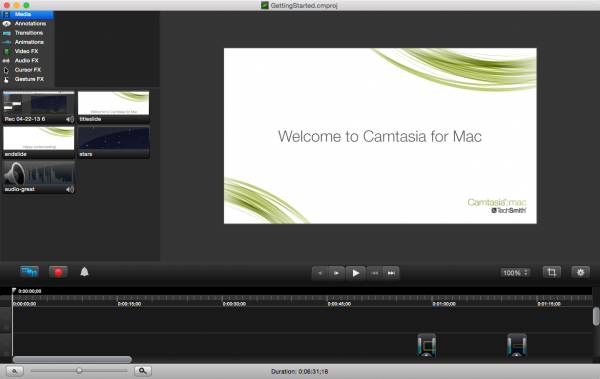Image resolution: width=600 pixels, height=379 pixels.
Task: Click the timeline ruler at 0:01:15;00
Action: click(549, 304)
